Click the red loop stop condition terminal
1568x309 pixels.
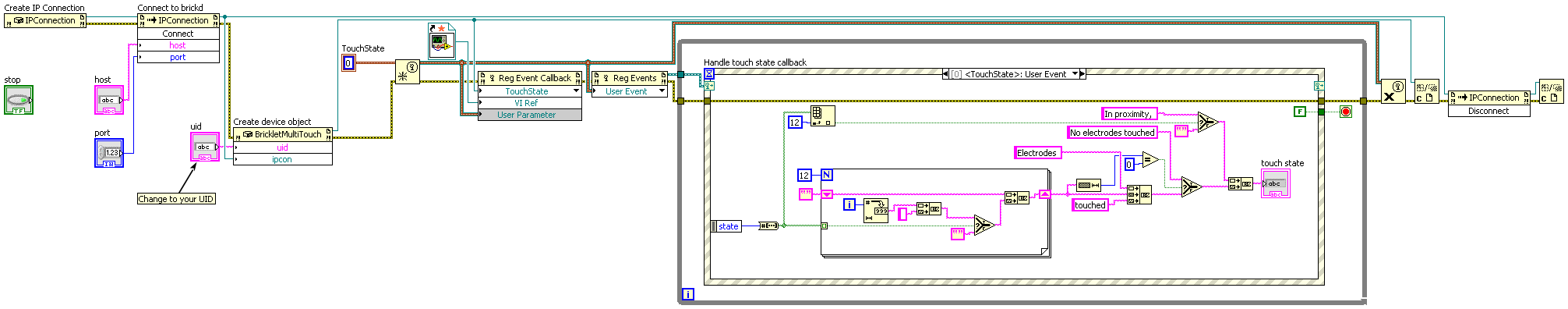coord(1346,112)
